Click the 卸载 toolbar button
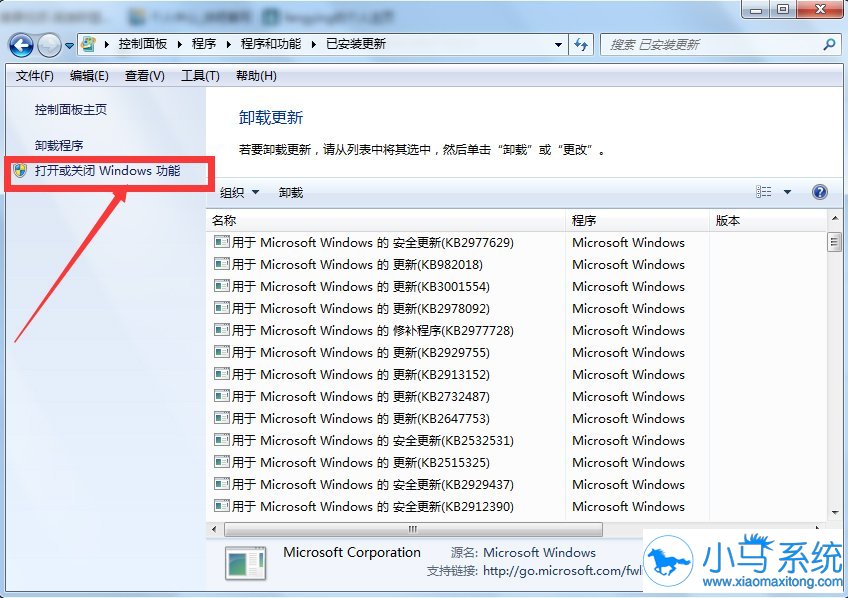The image size is (848, 598). click(291, 192)
